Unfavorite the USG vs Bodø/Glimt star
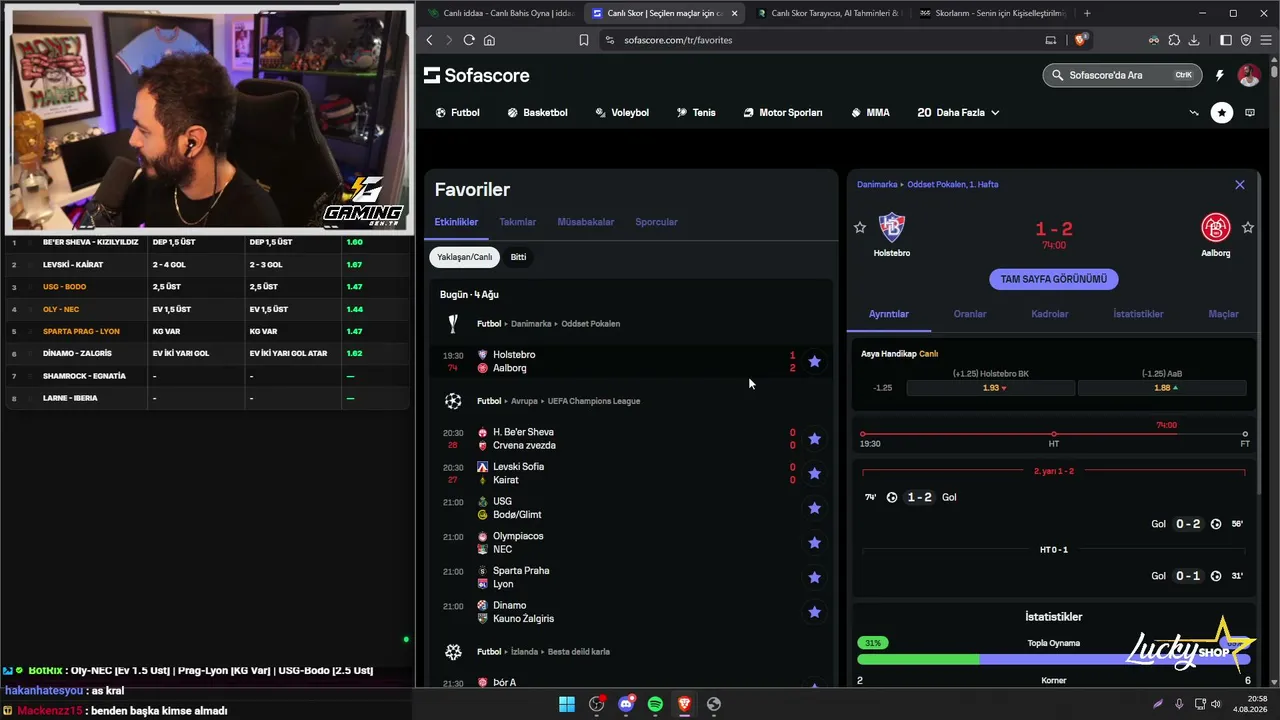The width and height of the screenshot is (1280, 720). (814, 508)
